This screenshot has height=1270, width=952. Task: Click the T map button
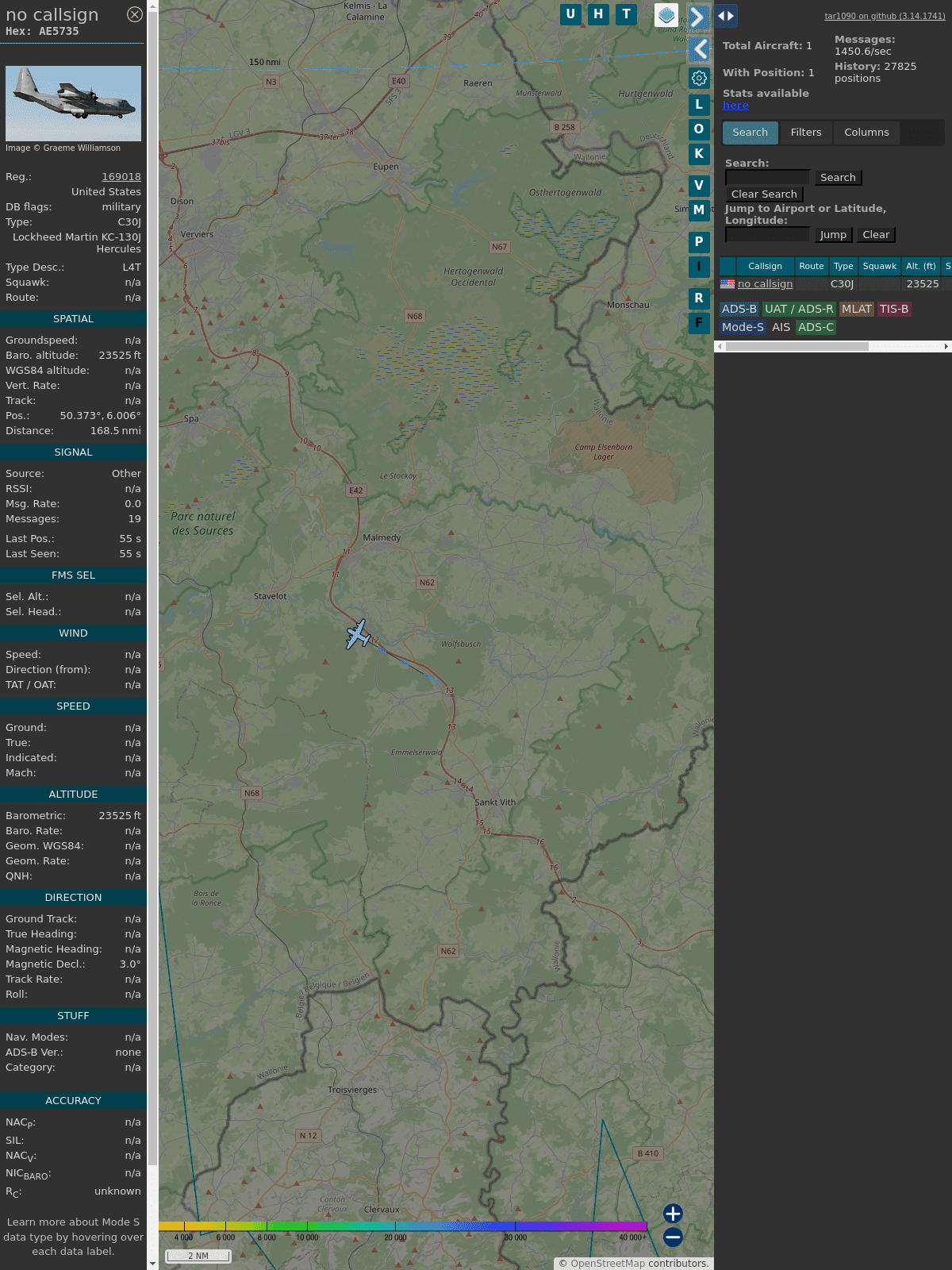click(x=627, y=14)
